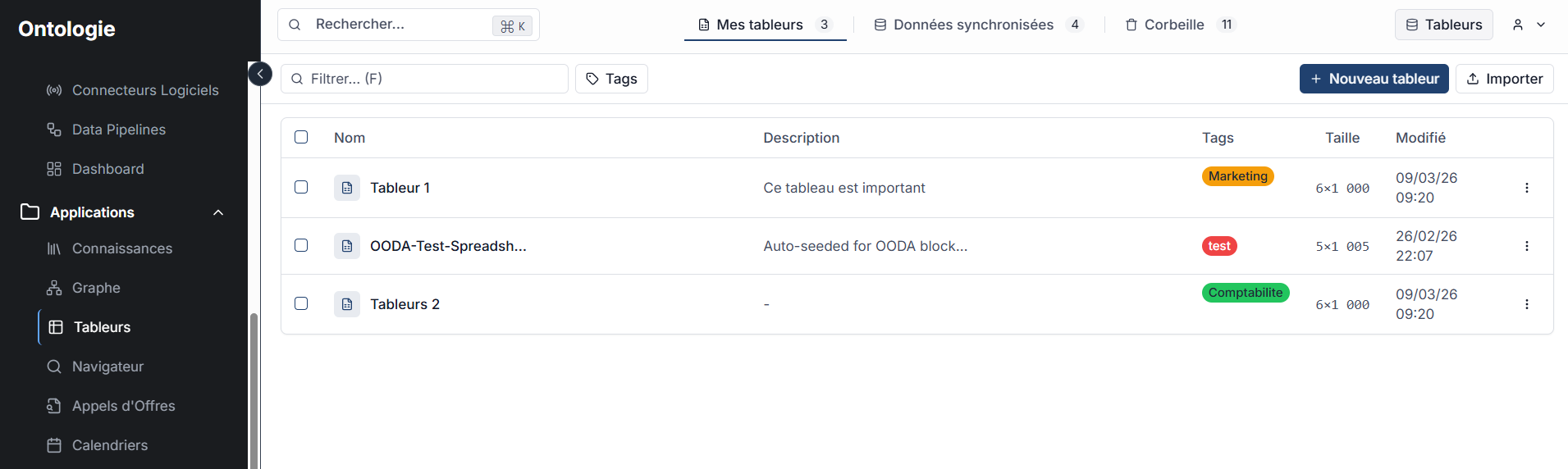Click the Appels d'Offres sidebar icon
The image size is (1568, 469).
point(54,406)
